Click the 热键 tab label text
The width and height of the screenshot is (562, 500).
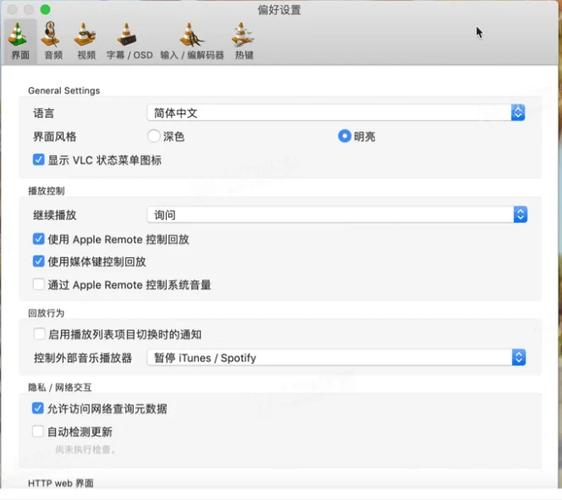pos(244,55)
